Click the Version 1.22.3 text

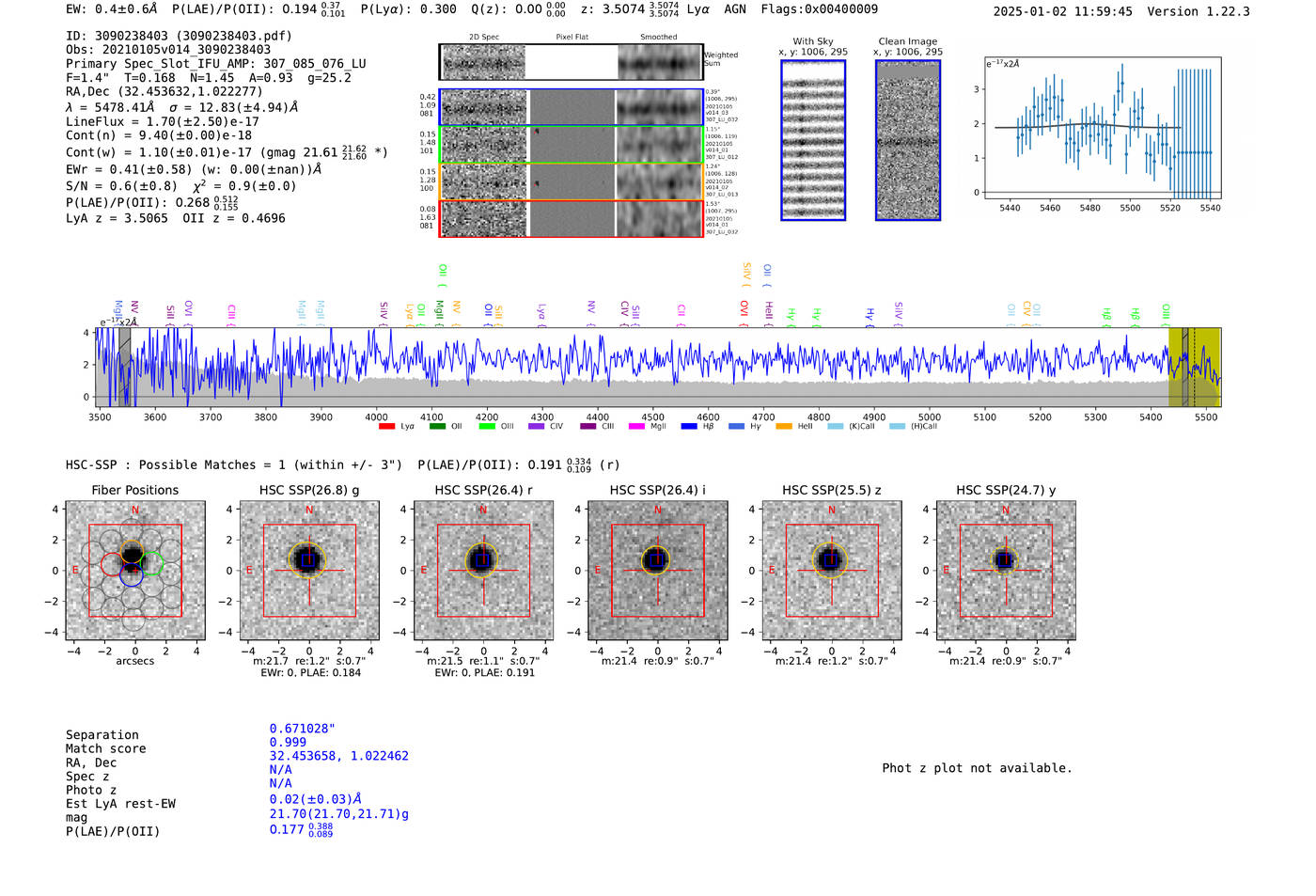click(1198, 11)
